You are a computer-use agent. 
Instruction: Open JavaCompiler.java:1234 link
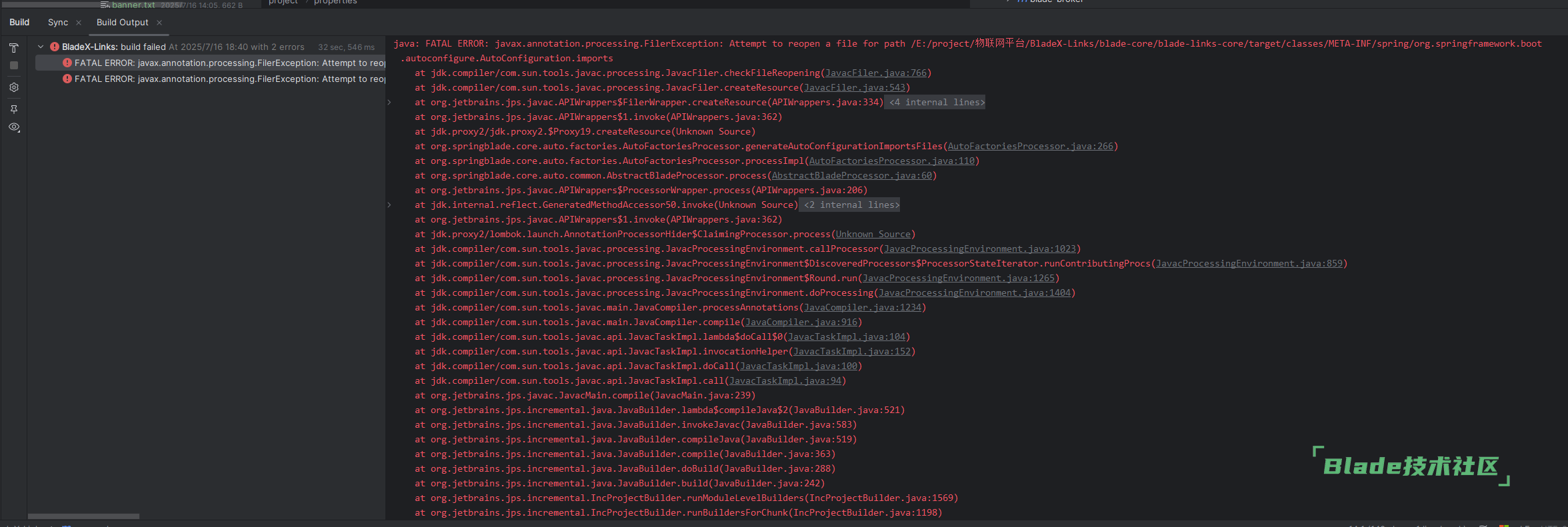862,308
